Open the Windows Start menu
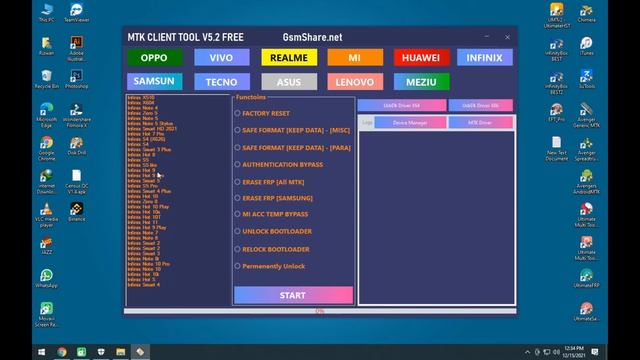Image resolution: width=640 pixels, height=360 pixels. click(42, 352)
